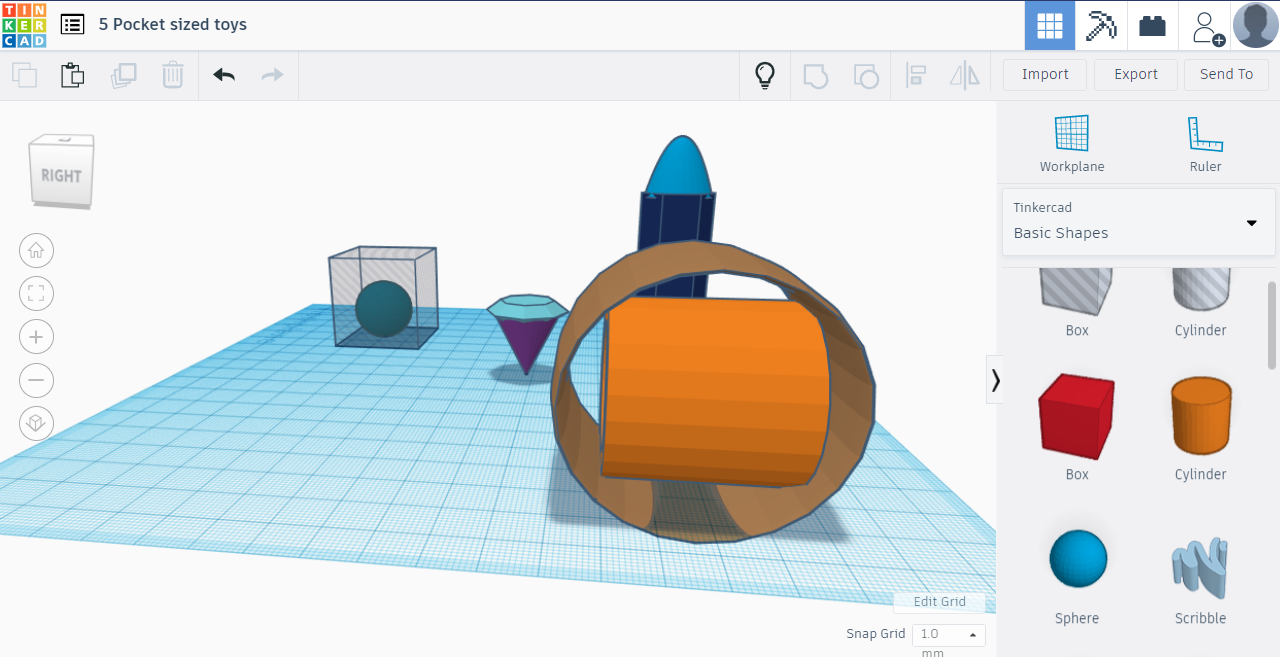Open the Align tool
The image size is (1280, 657).
(916, 74)
